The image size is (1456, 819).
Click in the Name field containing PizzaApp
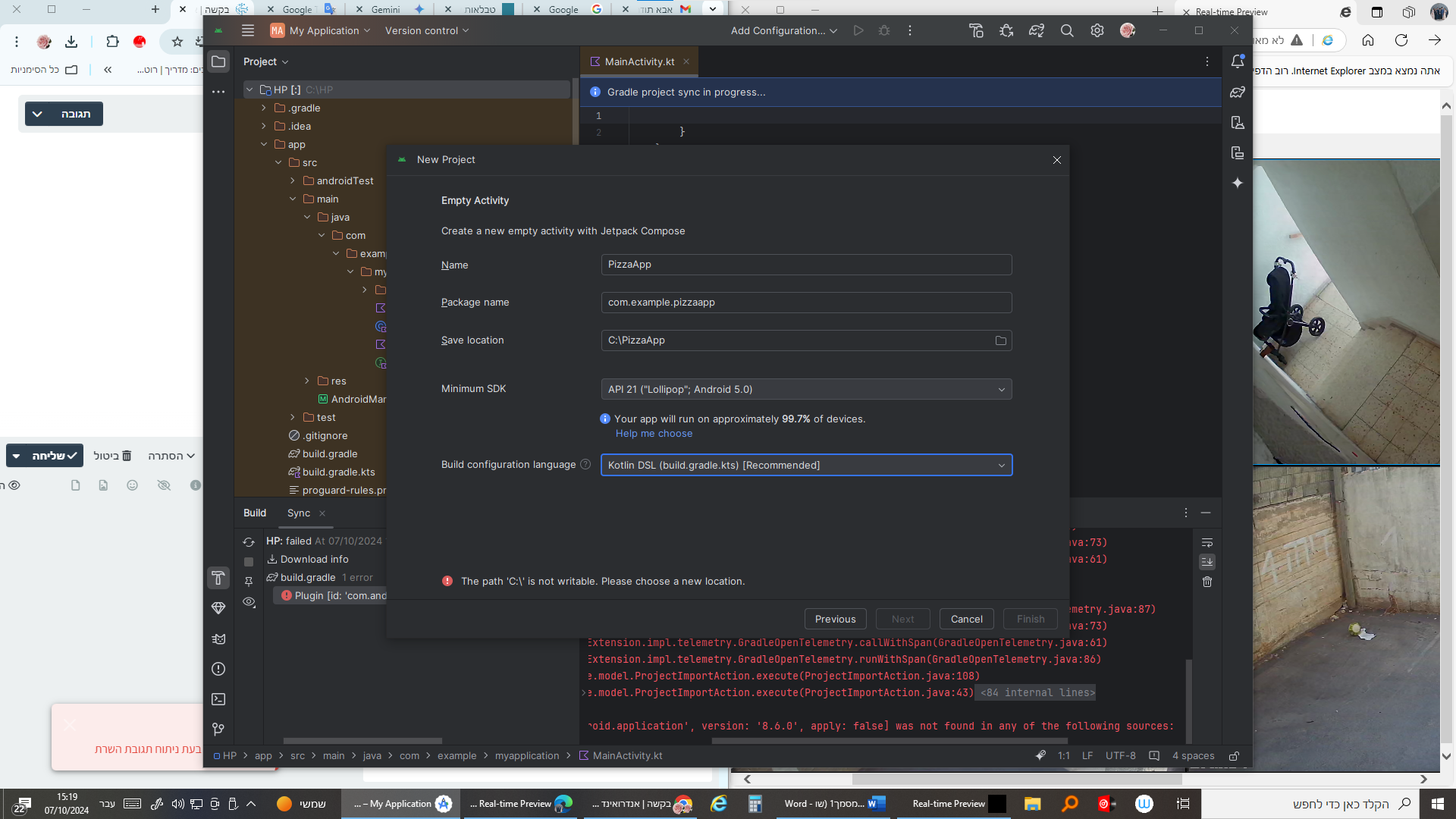coord(806,265)
